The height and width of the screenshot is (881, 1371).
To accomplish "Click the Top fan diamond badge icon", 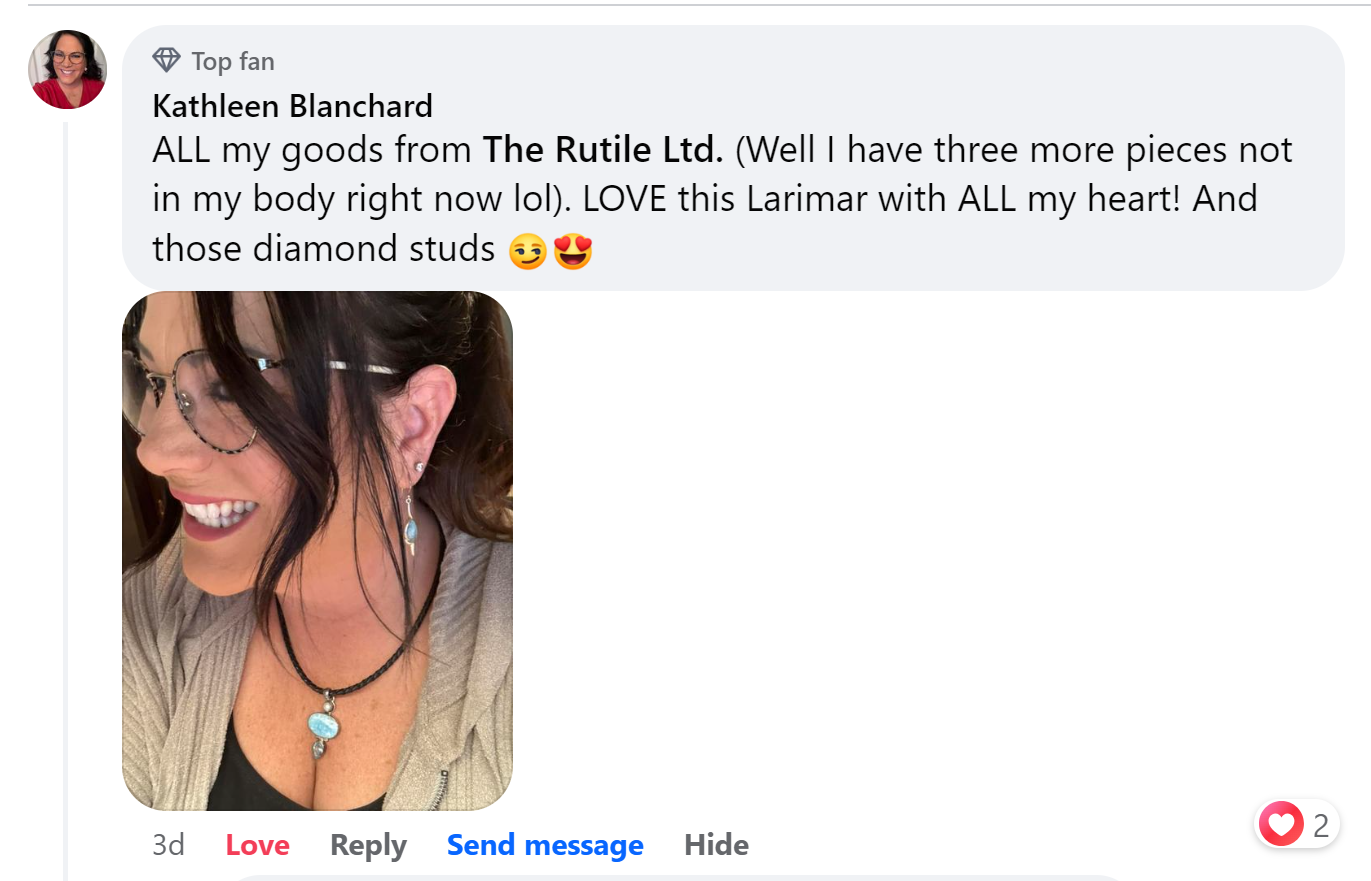I will coord(166,61).
